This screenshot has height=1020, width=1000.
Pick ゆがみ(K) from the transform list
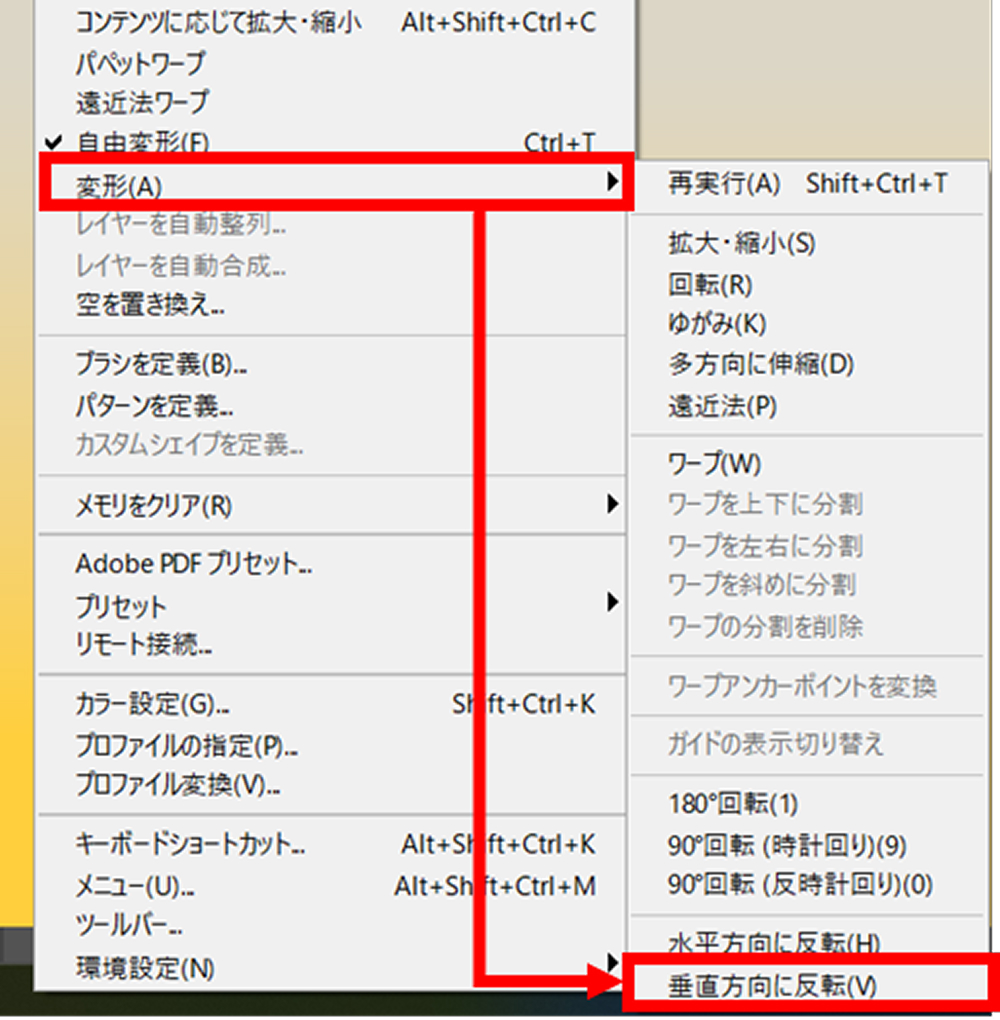click(x=716, y=325)
